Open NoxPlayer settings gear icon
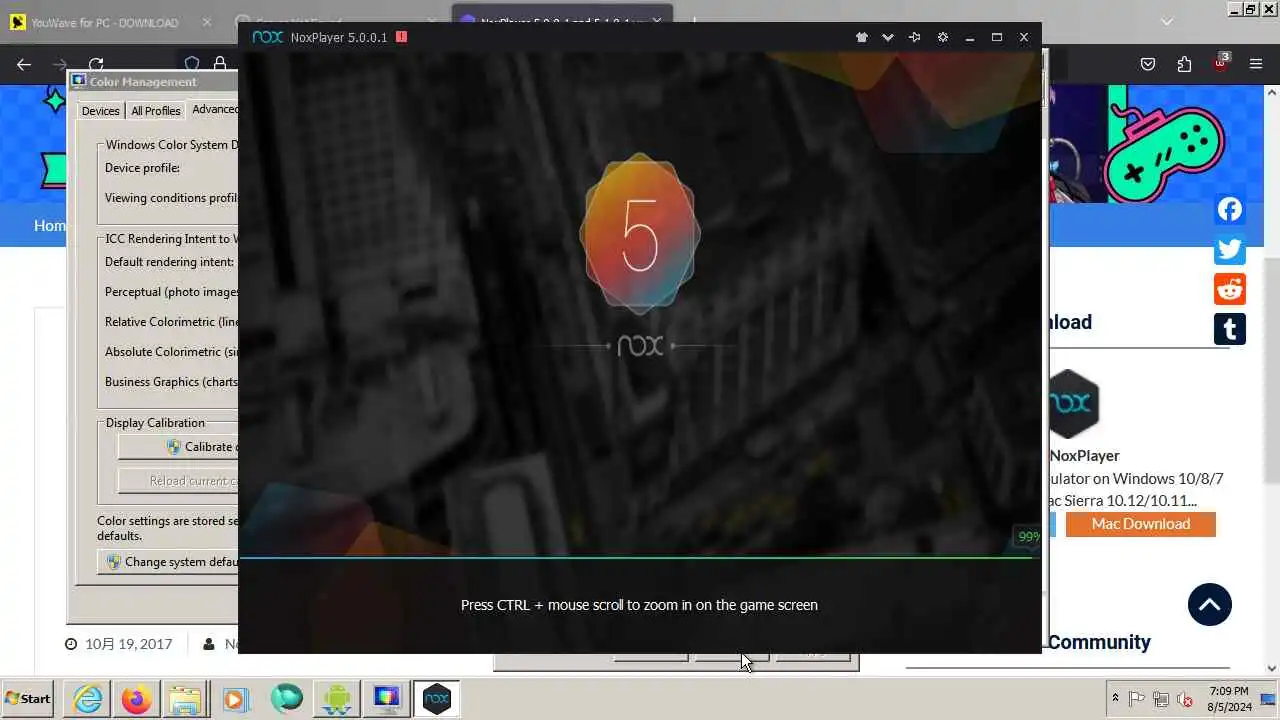The height and width of the screenshot is (720, 1280). coord(942,37)
